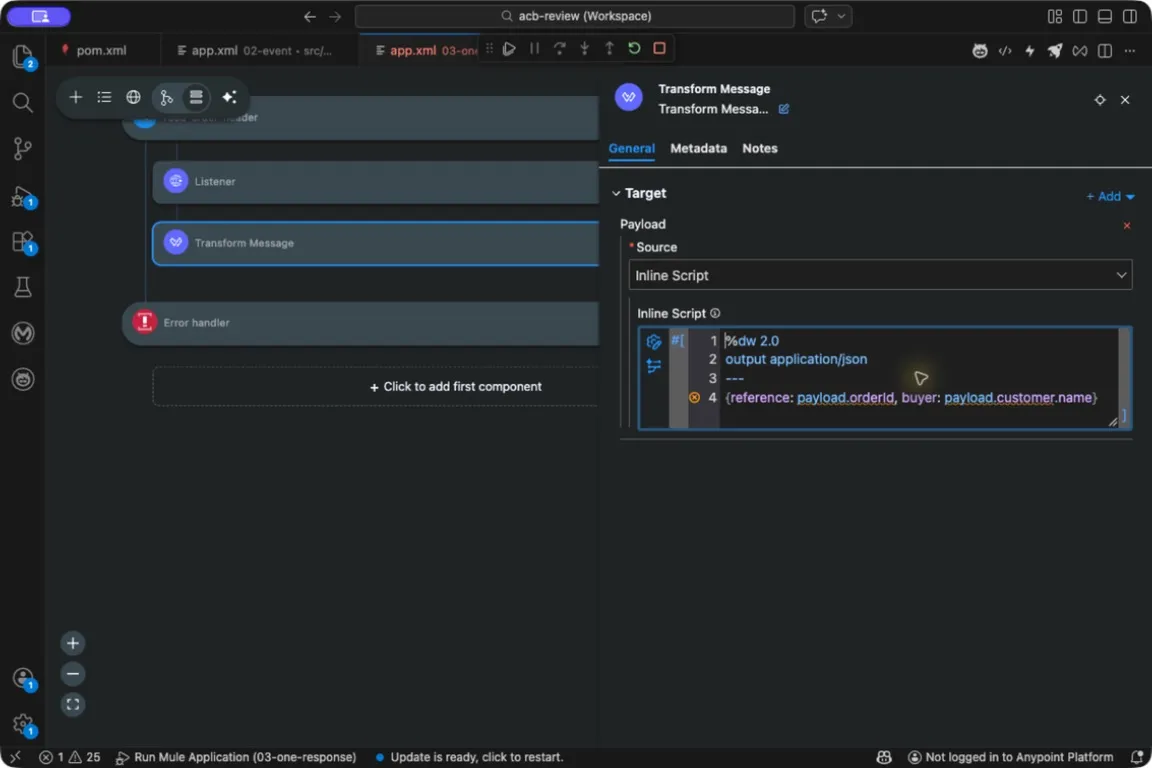Open the acb-review workspace search bar
The height and width of the screenshot is (768, 1152).
pyautogui.click(x=575, y=16)
